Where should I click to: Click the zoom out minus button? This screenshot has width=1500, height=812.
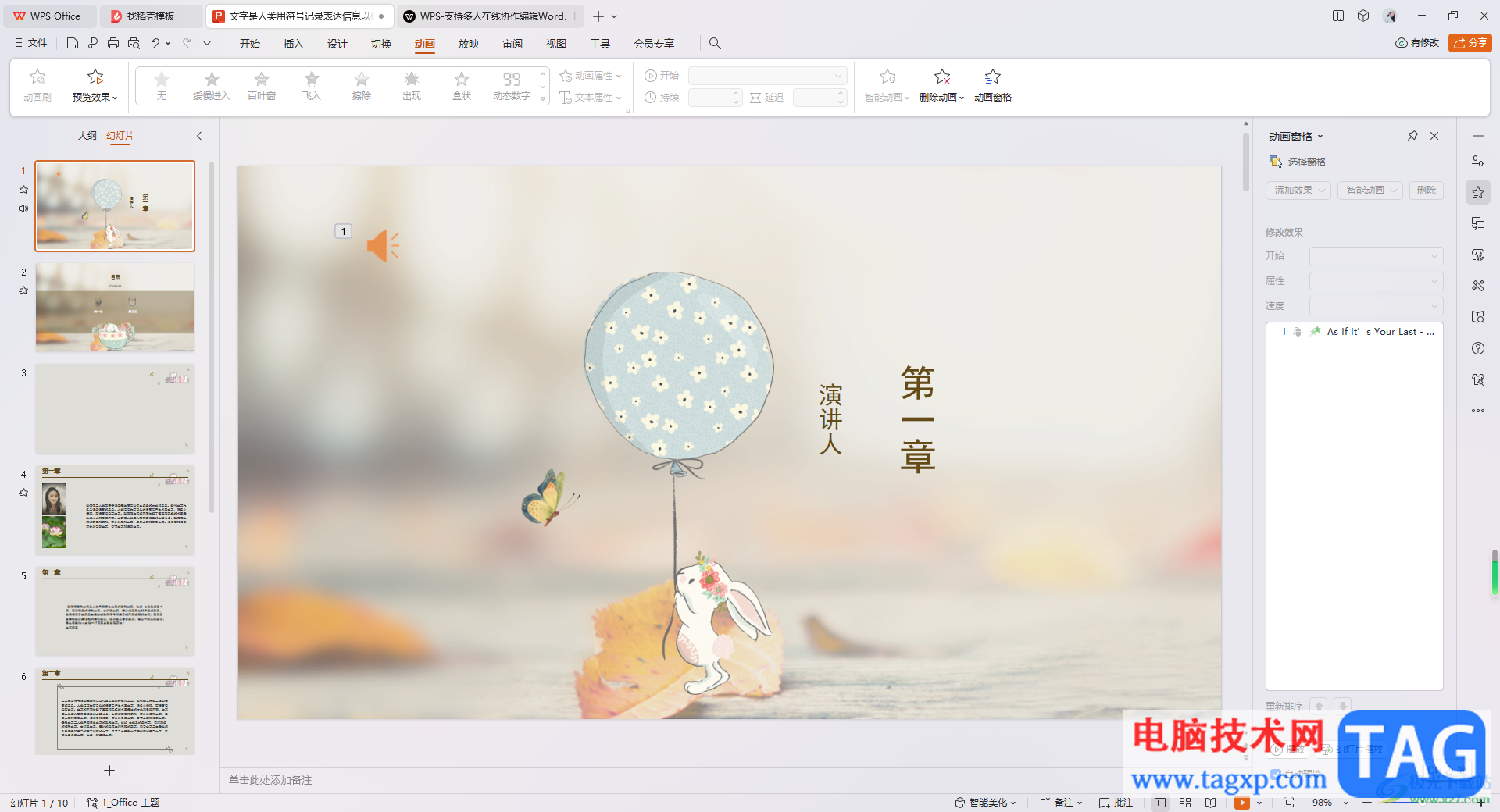tap(1367, 803)
